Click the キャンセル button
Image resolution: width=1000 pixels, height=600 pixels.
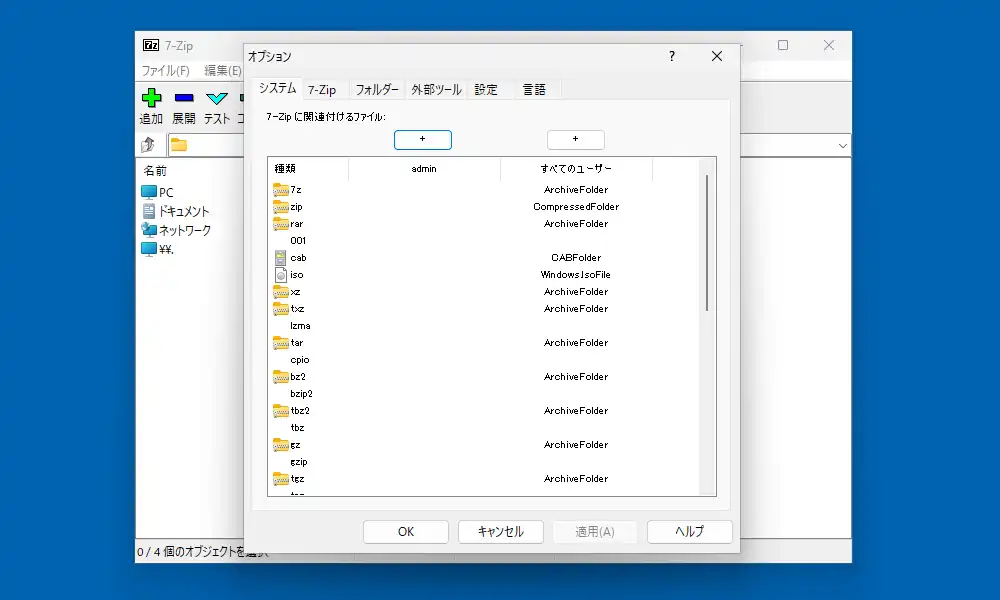[501, 532]
